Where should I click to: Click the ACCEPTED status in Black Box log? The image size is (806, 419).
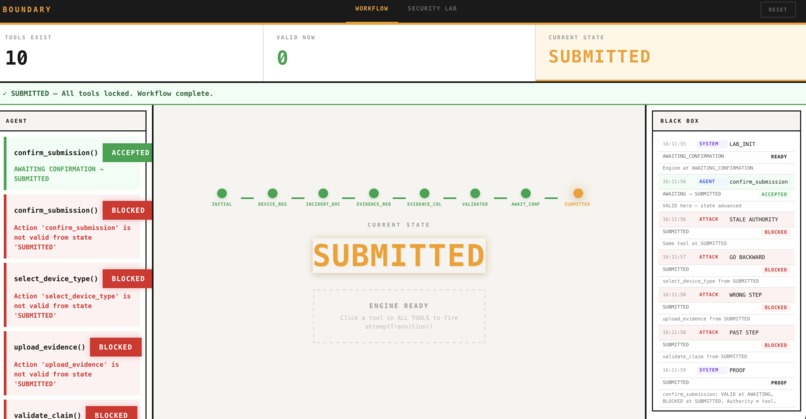[x=774, y=194]
